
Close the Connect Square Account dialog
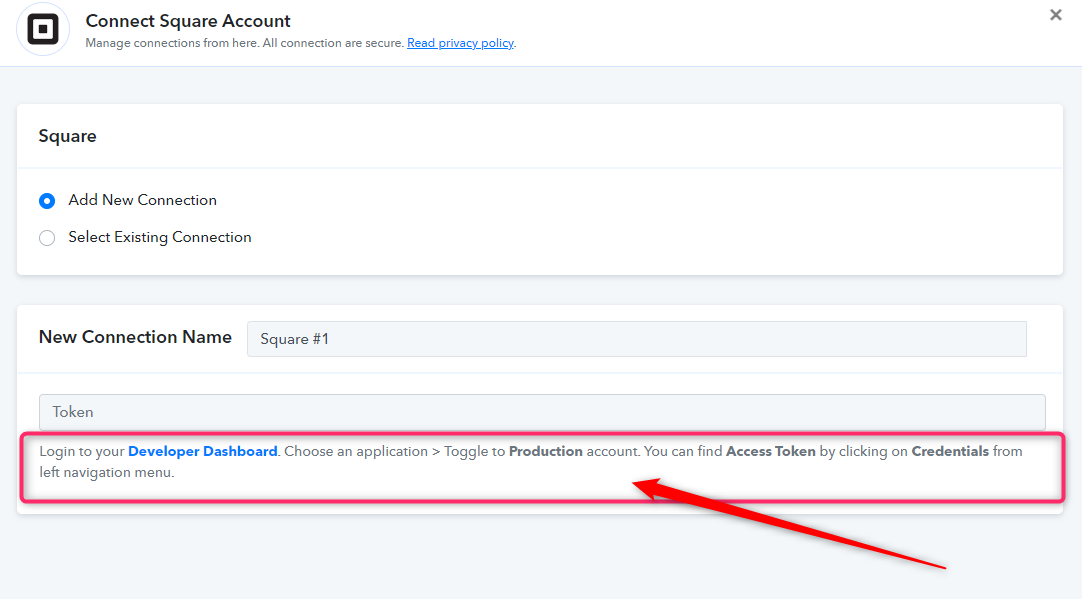click(1055, 15)
